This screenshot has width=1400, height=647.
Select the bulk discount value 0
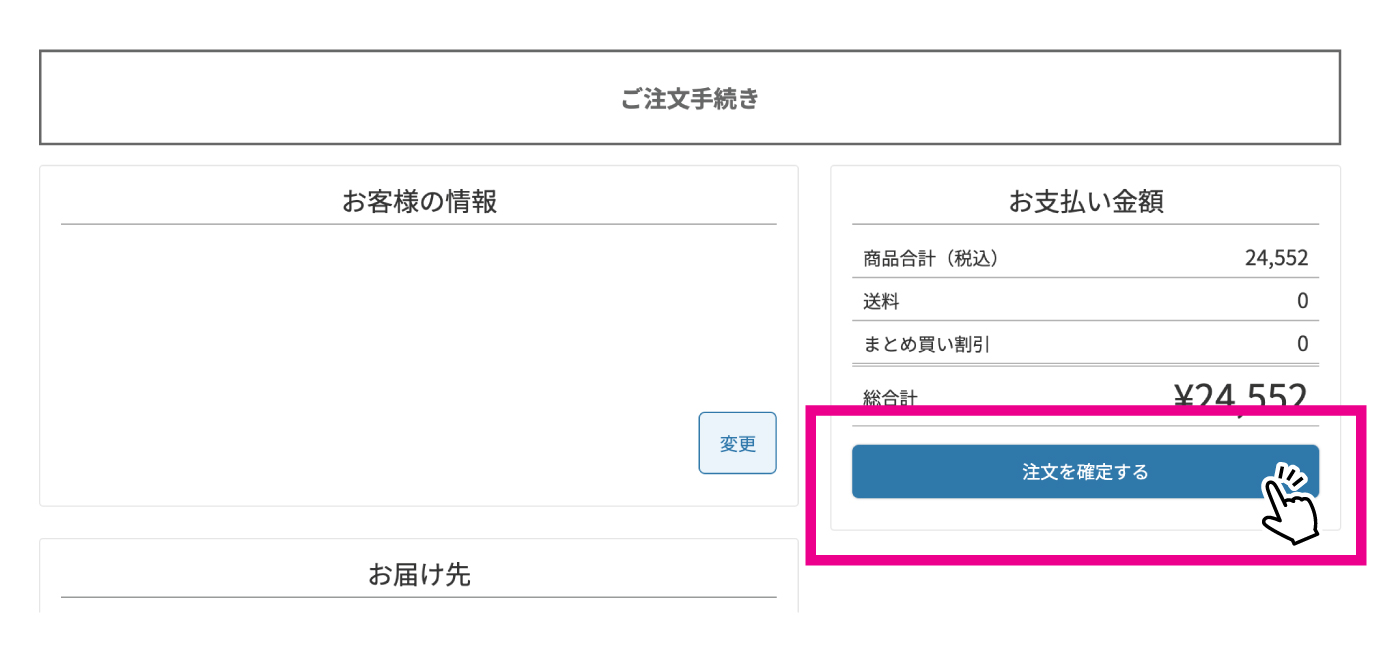(1302, 343)
